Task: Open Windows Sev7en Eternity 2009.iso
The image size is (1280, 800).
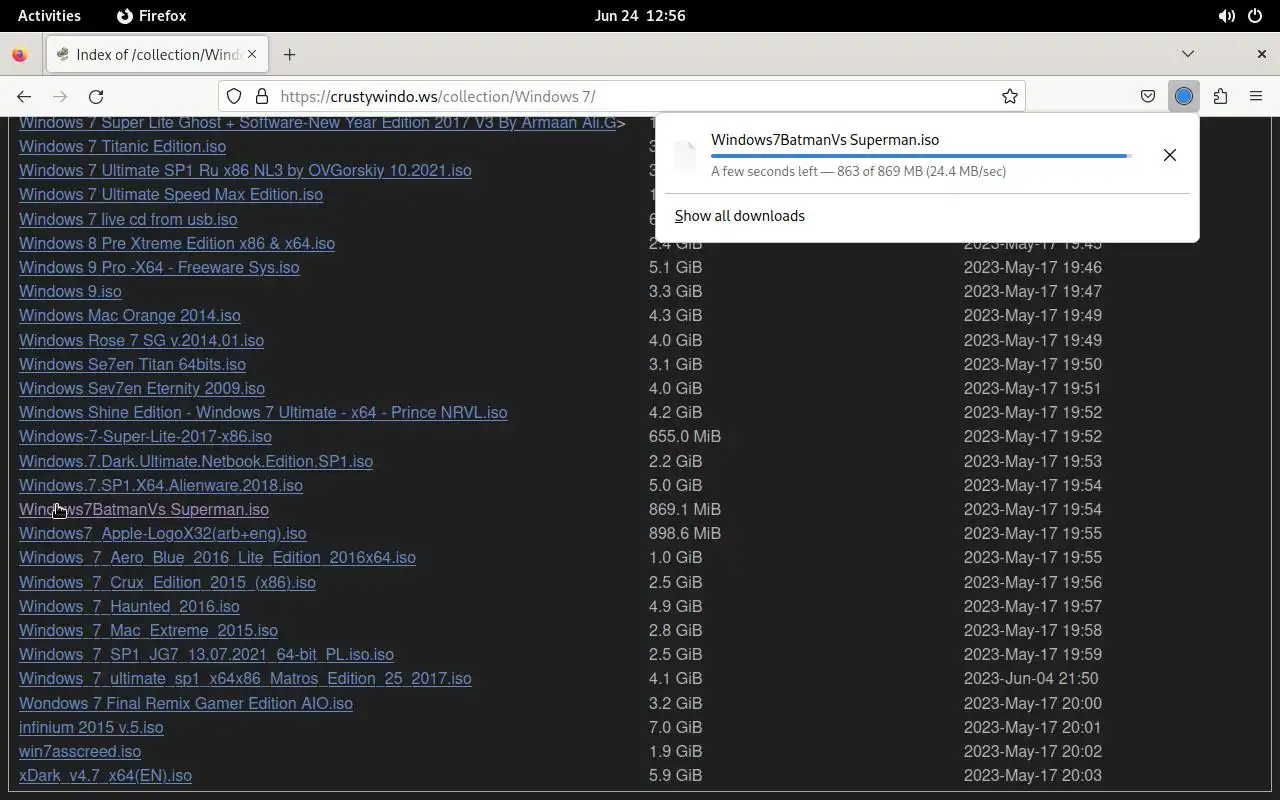Action: 142,388
